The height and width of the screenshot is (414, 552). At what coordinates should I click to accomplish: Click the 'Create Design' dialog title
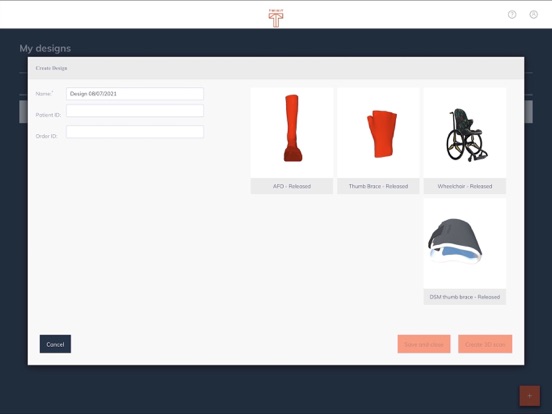point(51,68)
